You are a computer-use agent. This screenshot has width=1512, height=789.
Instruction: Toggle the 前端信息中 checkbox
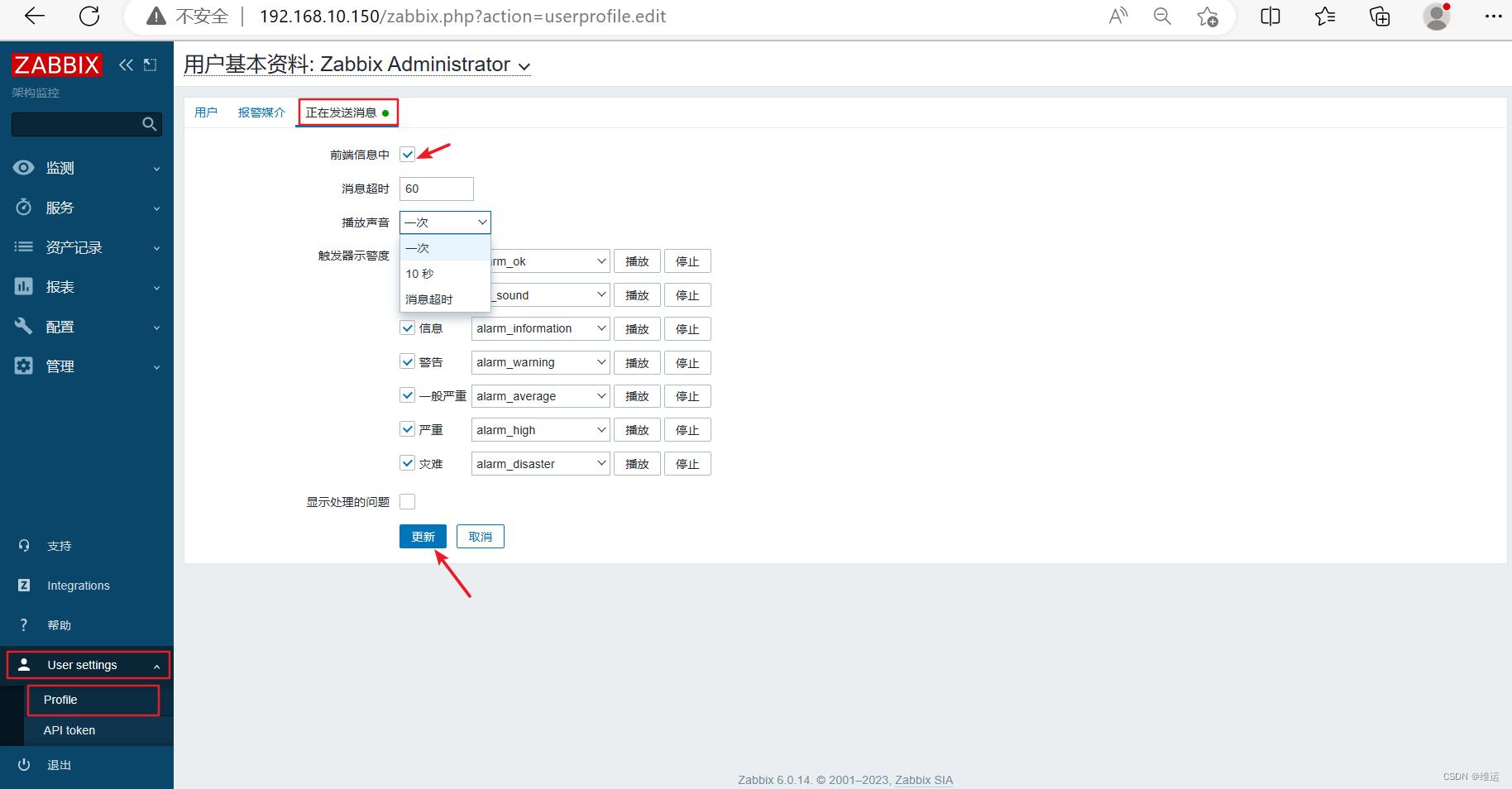point(407,154)
